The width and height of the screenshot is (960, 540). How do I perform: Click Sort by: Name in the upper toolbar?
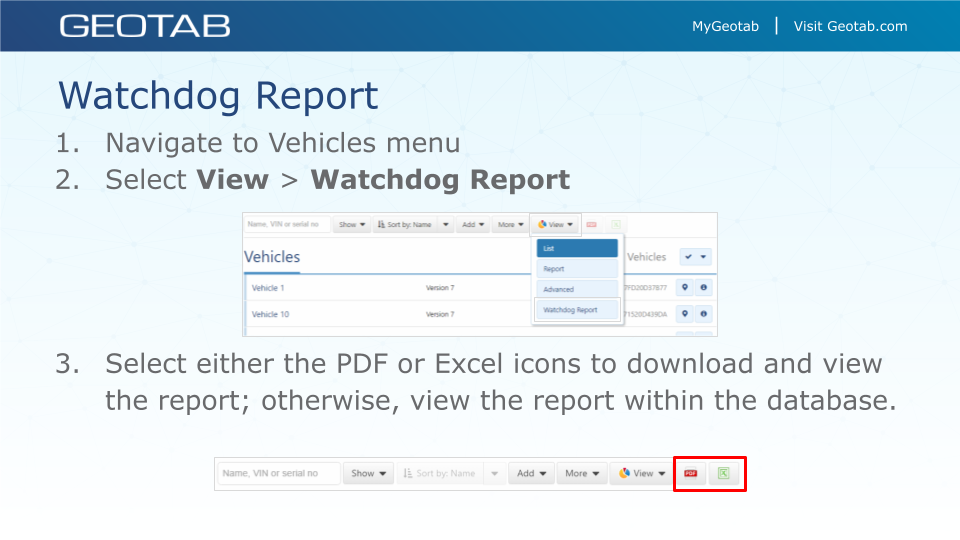[x=405, y=225]
